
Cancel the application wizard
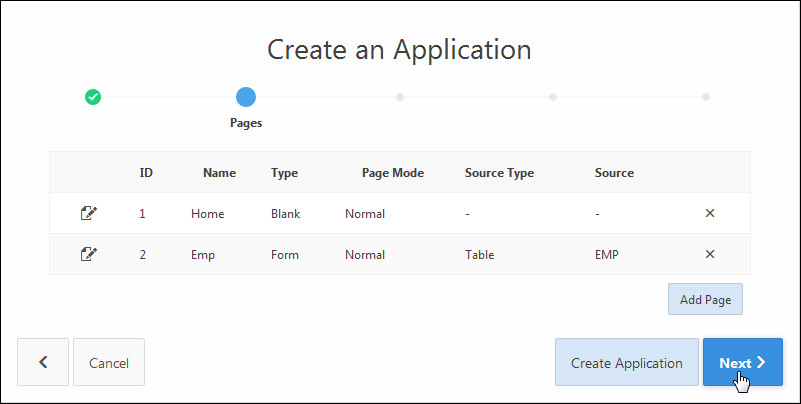point(109,362)
